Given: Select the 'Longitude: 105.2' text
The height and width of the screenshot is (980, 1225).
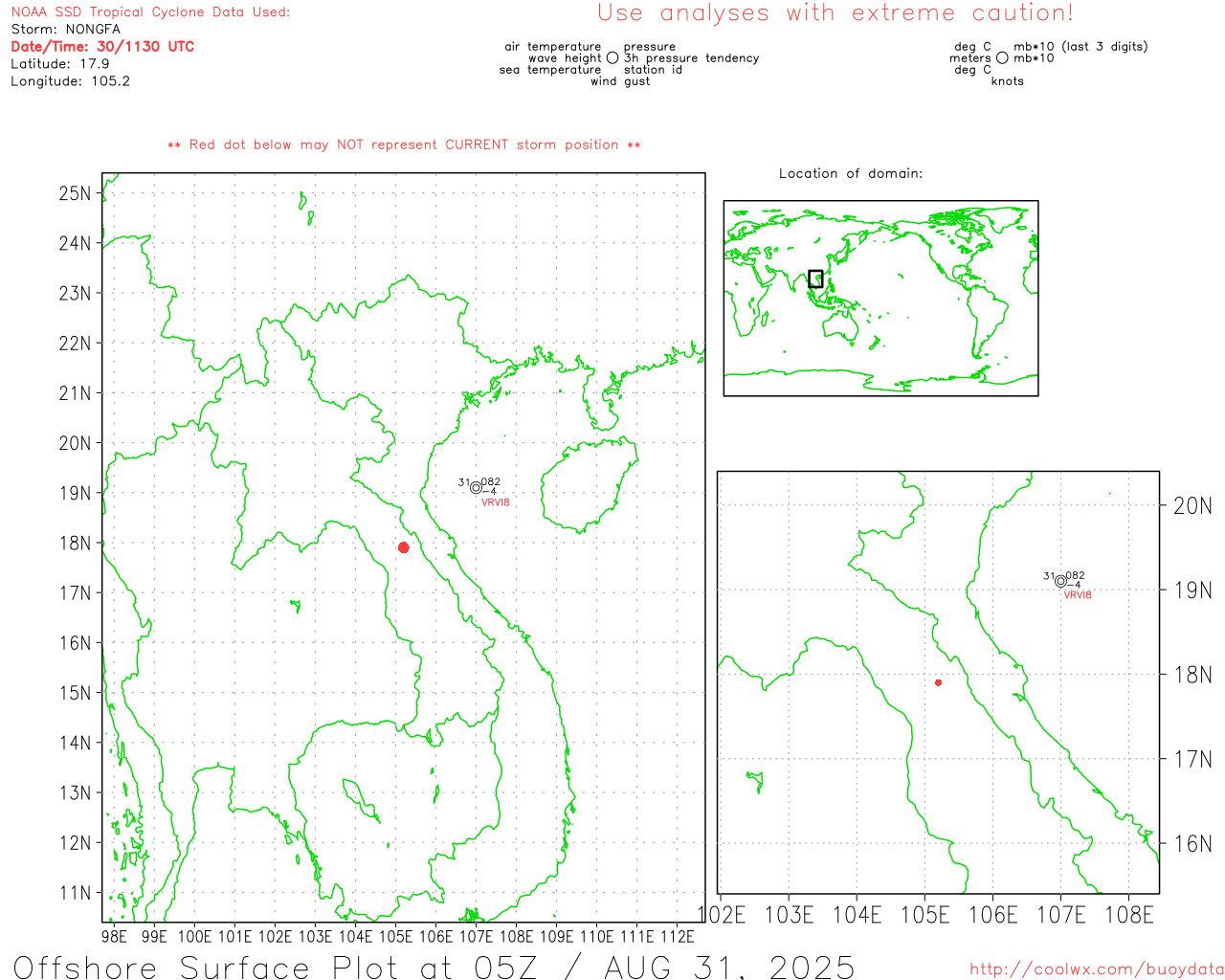Looking at the screenshot, I should pos(70,80).
